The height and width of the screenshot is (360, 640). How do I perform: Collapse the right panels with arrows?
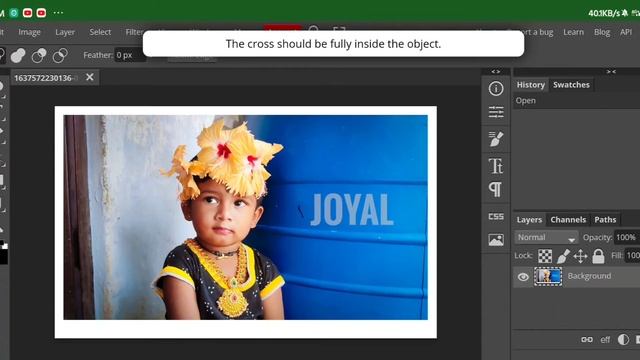[611, 72]
